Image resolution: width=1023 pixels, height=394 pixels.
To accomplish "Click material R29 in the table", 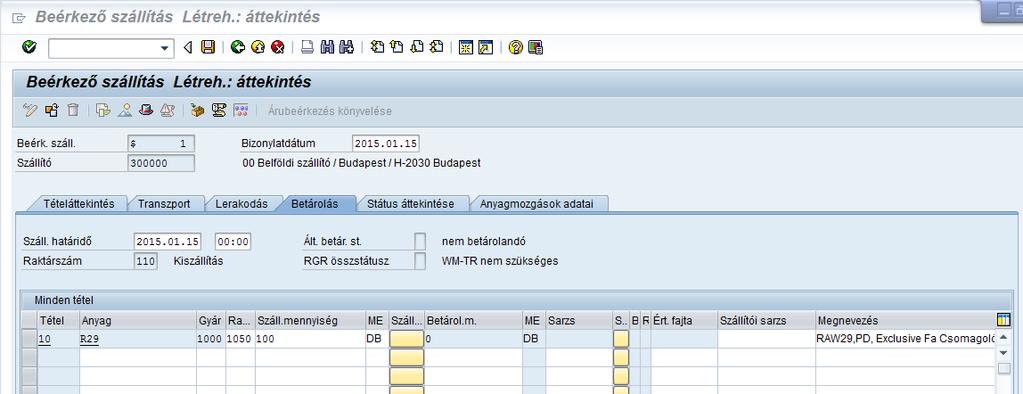I will click(x=89, y=339).
